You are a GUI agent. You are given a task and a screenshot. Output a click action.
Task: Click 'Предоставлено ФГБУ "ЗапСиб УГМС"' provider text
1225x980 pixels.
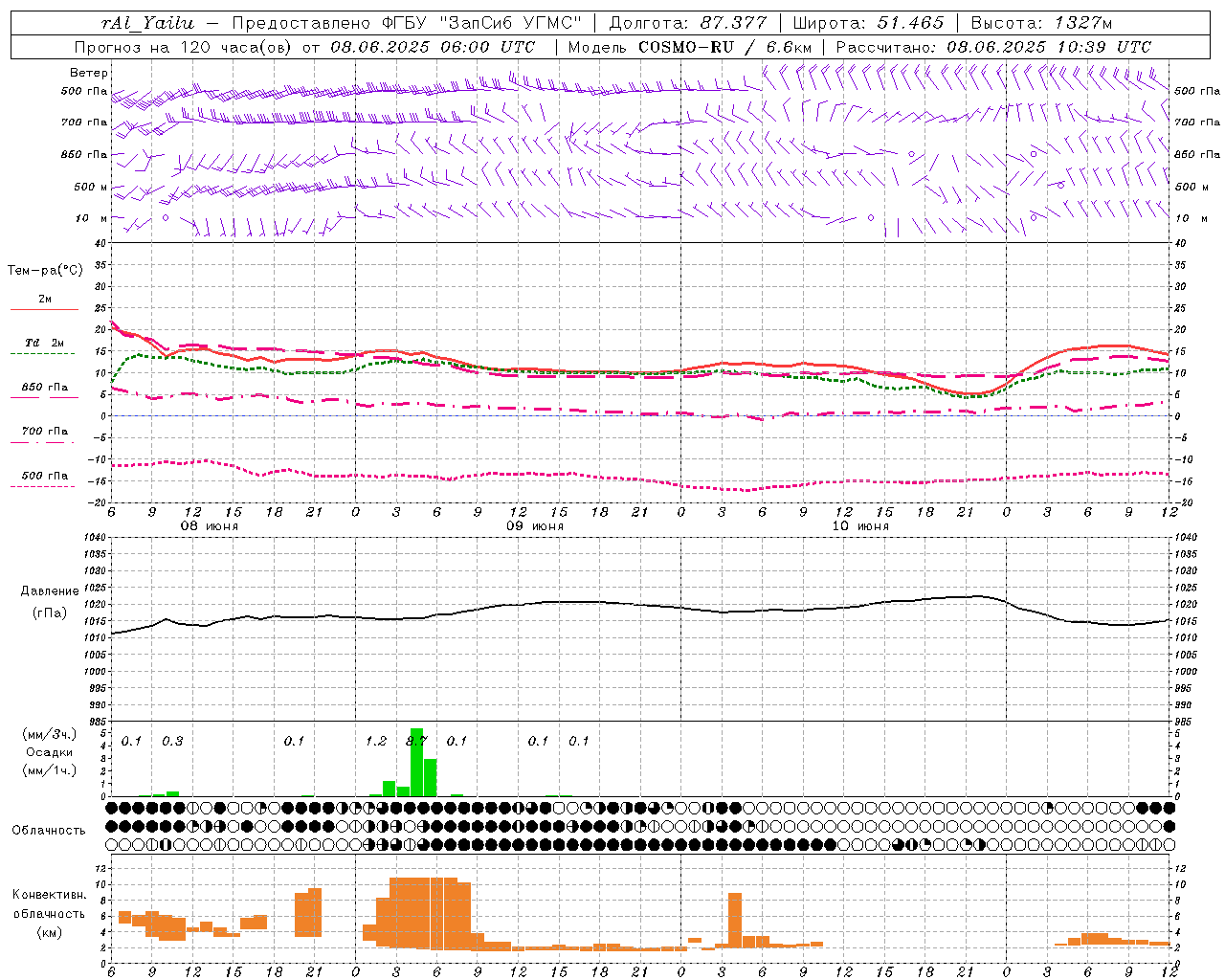tap(407, 23)
